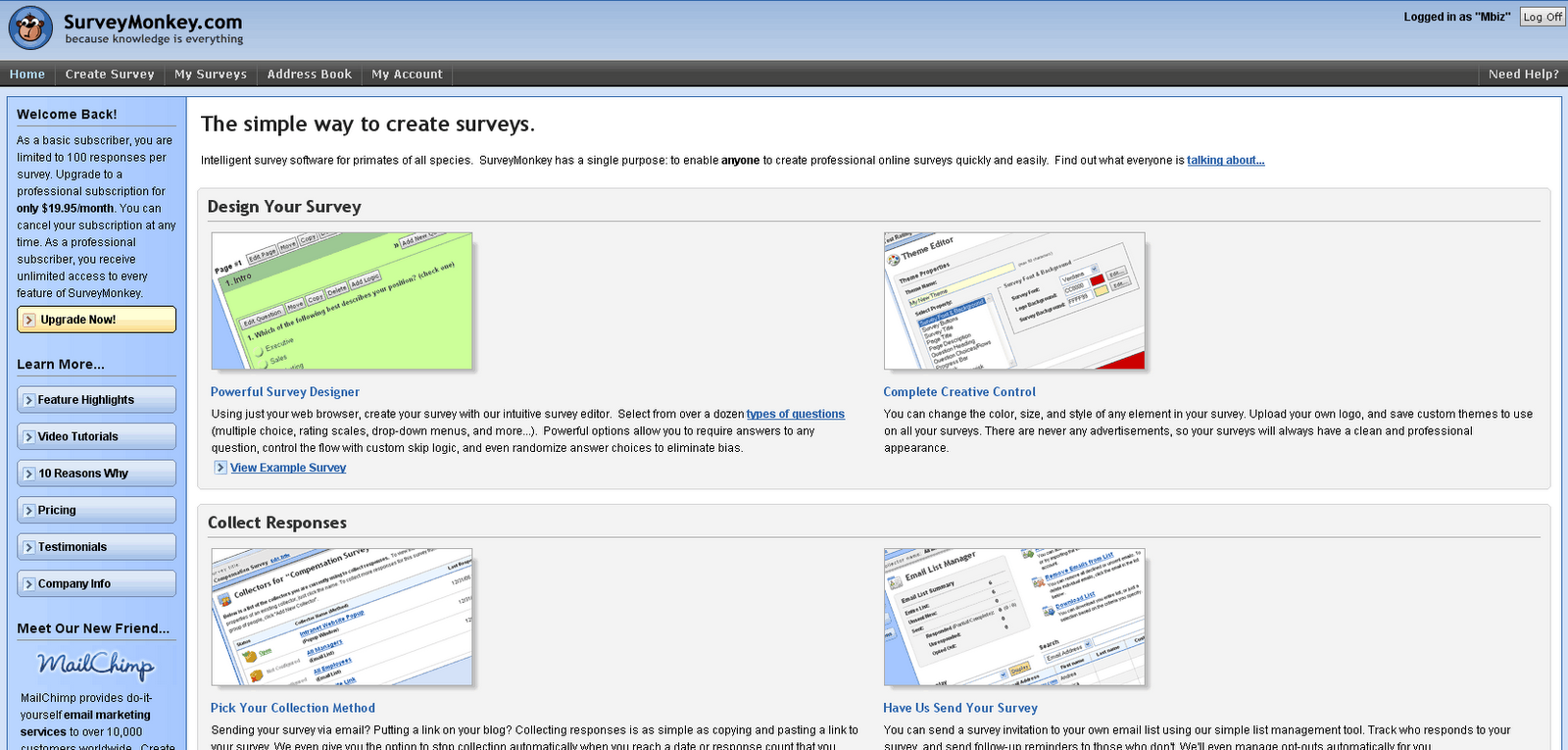Viewport: 1568px width, 750px height.
Task: Click Complete Creative Control heading
Action: [959, 392]
